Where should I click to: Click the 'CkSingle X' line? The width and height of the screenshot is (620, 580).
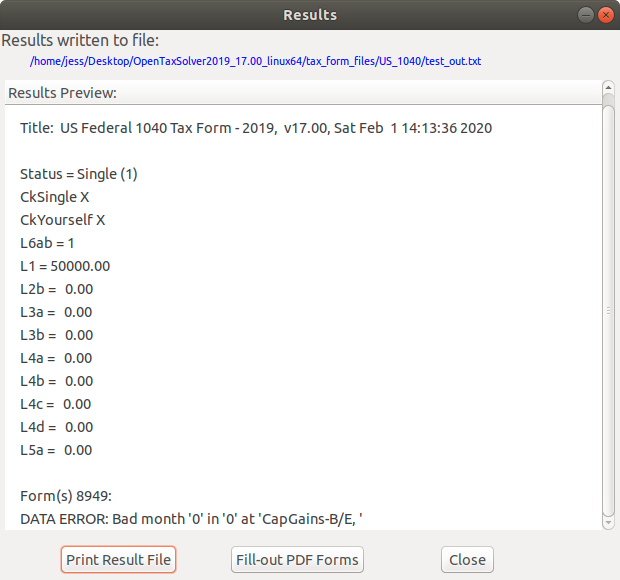click(55, 197)
